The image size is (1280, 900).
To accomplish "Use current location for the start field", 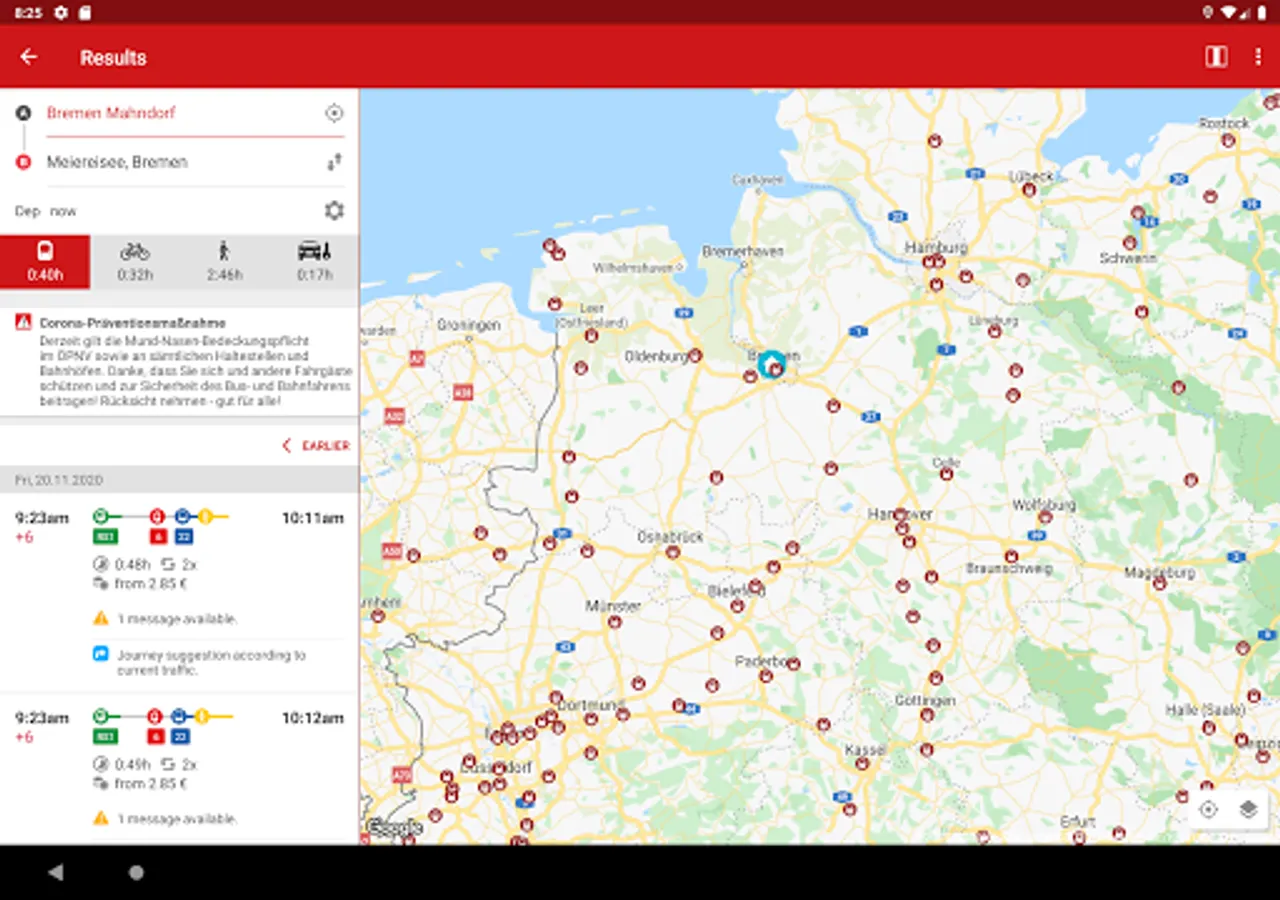I will [x=334, y=113].
